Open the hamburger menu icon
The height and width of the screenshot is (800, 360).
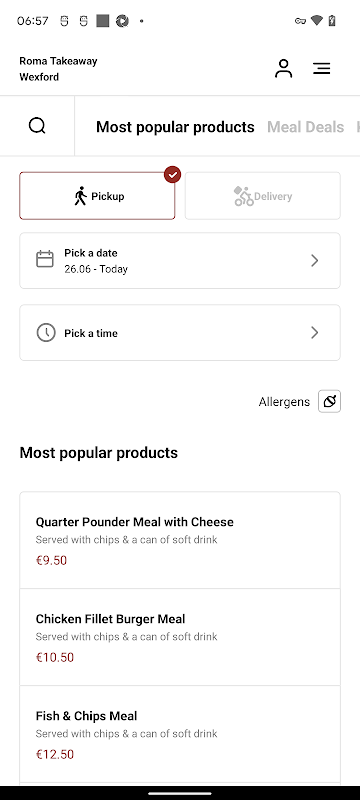click(x=322, y=68)
